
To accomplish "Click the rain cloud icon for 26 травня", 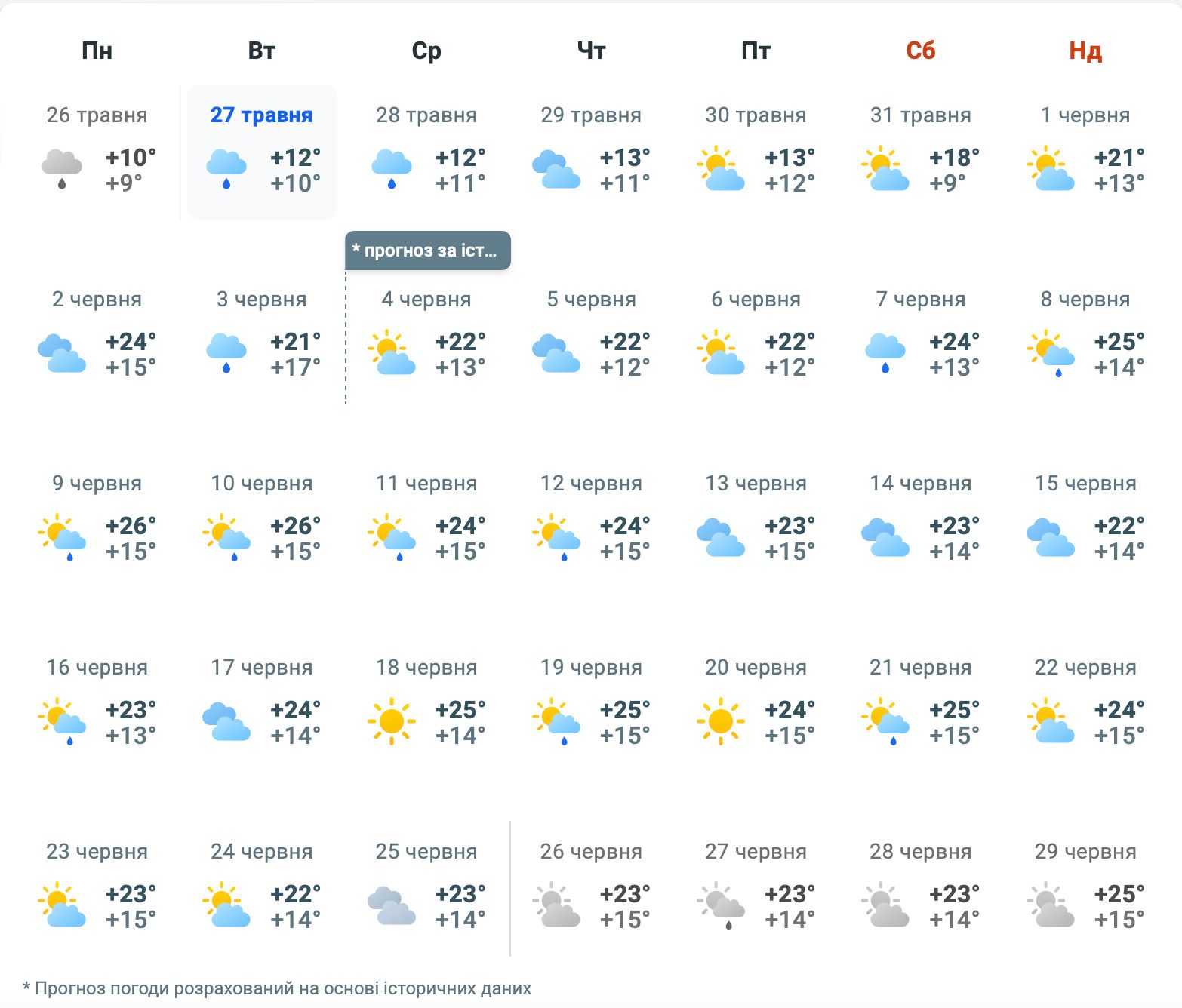I will (62, 169).
